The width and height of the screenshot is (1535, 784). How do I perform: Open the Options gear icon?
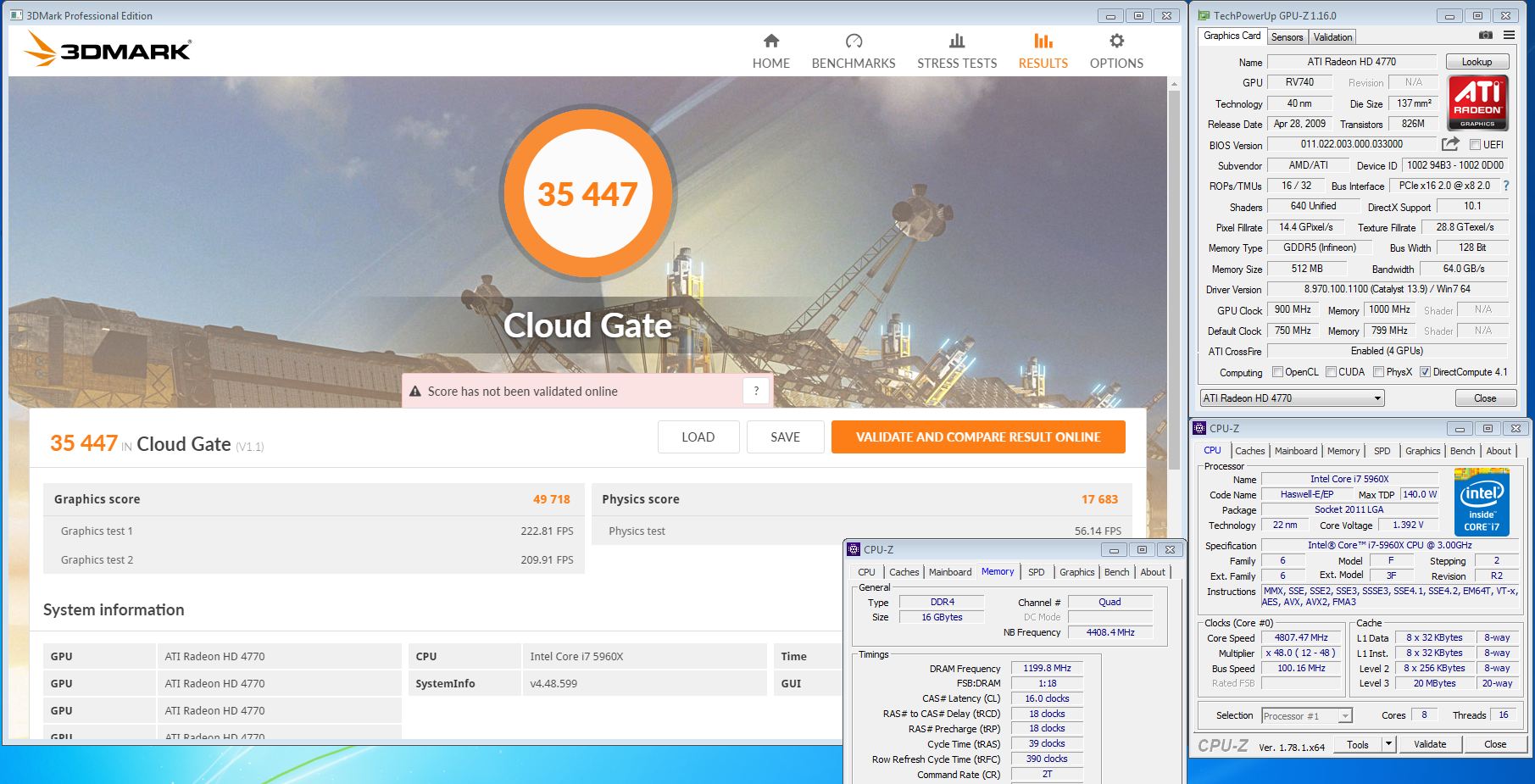pos(1116,41)
